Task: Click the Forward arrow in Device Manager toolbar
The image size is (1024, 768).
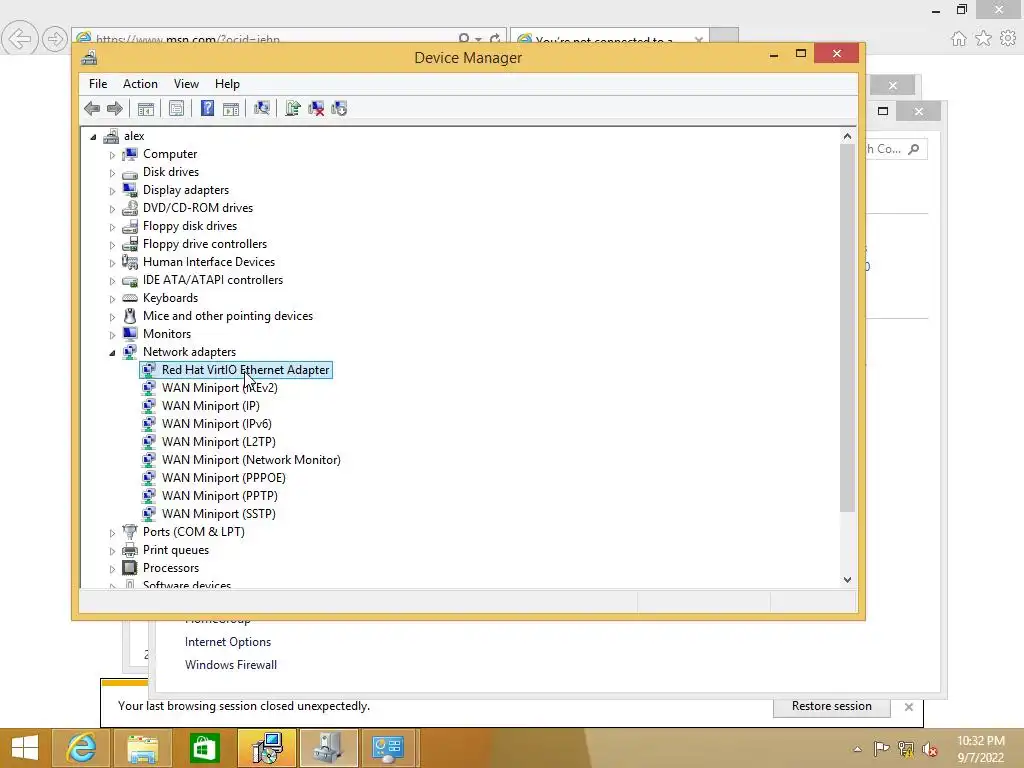Action: point(114,108)
